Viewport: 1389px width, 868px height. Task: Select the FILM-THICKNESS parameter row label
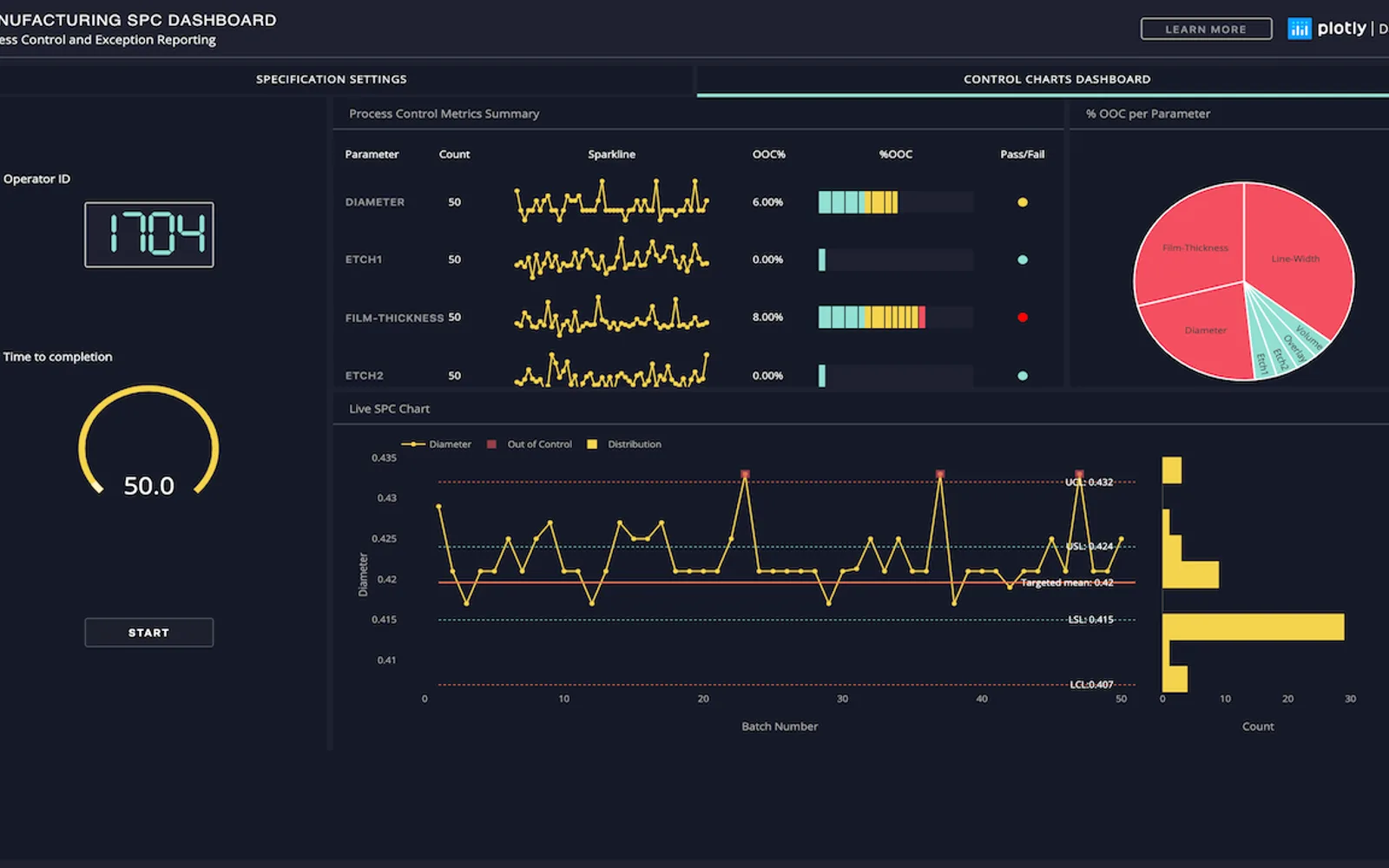coord(394,318)
